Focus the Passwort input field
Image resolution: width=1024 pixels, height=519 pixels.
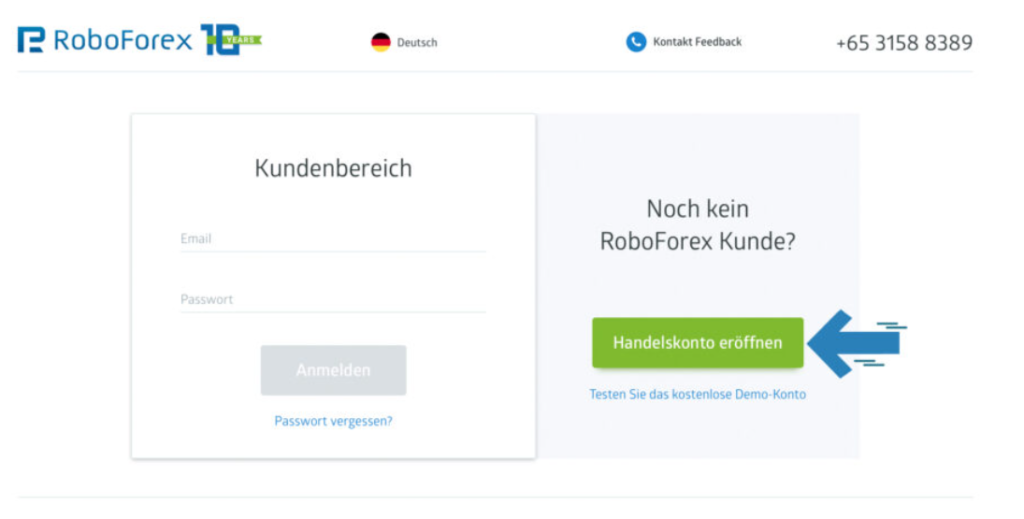coord(333,299)
